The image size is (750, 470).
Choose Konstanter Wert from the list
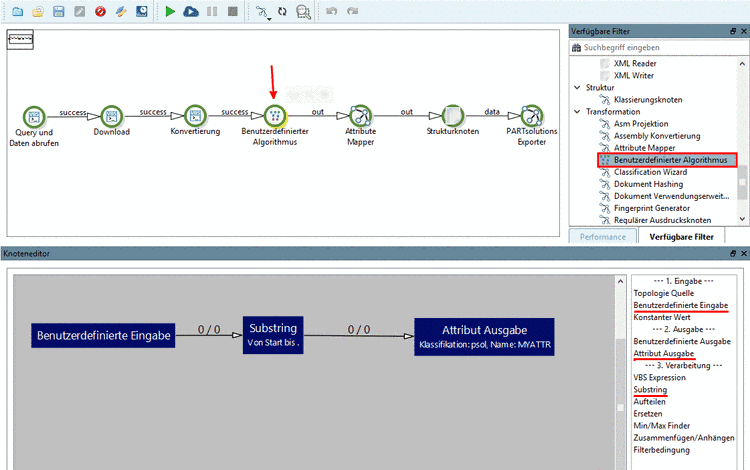(662, 317)
